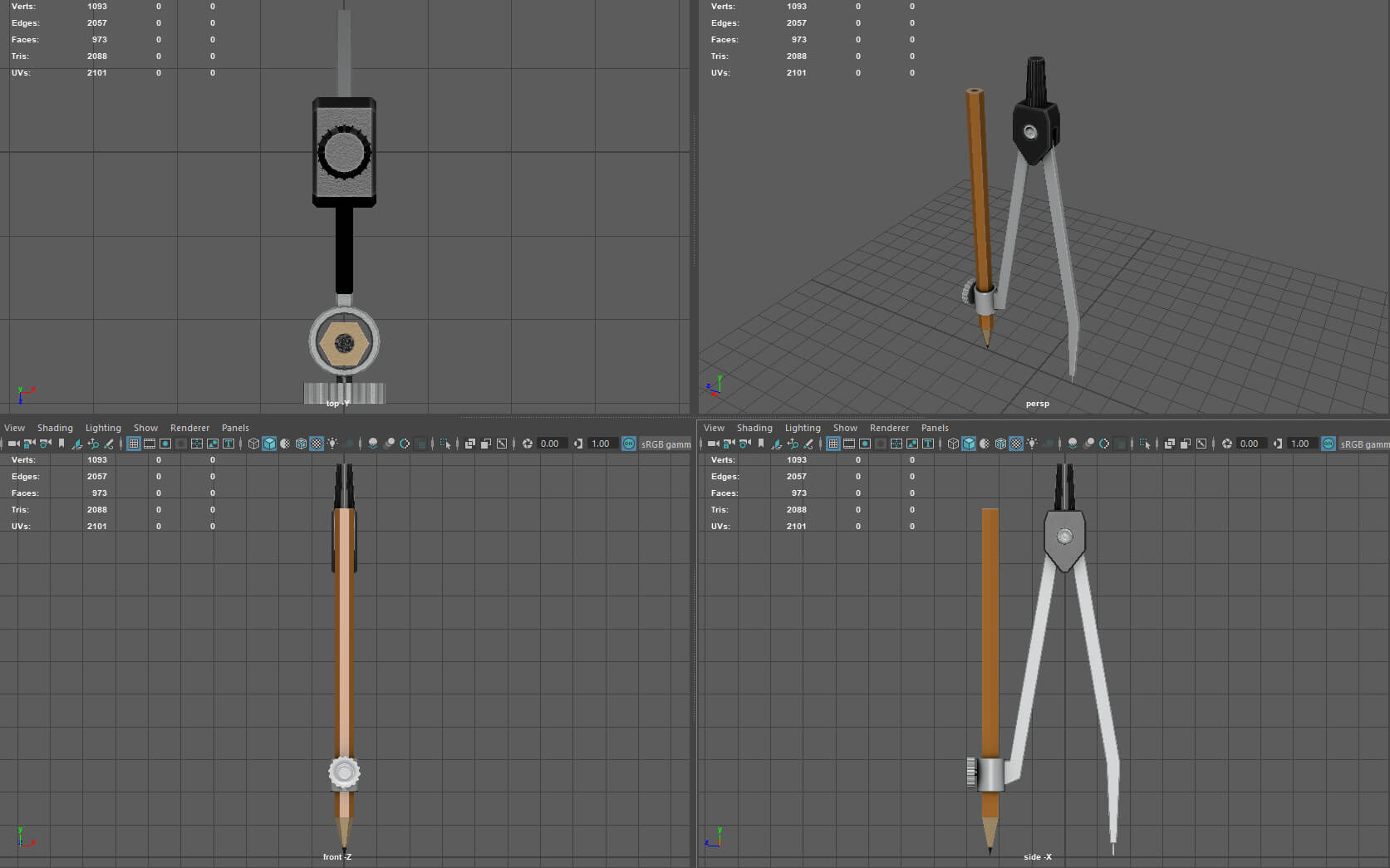The height and width of the screenshot is (868, 1390).
Task: Open Lighting menu in side panel
Action: click(803, 428)
